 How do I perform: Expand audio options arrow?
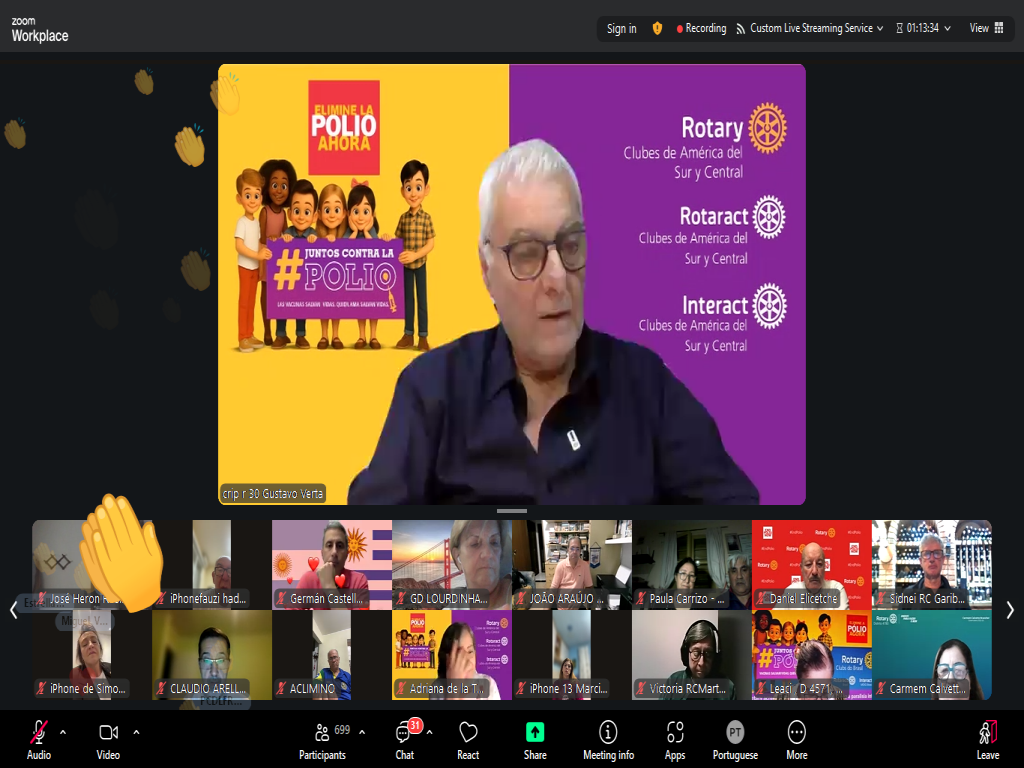click(x=63, y=731)
